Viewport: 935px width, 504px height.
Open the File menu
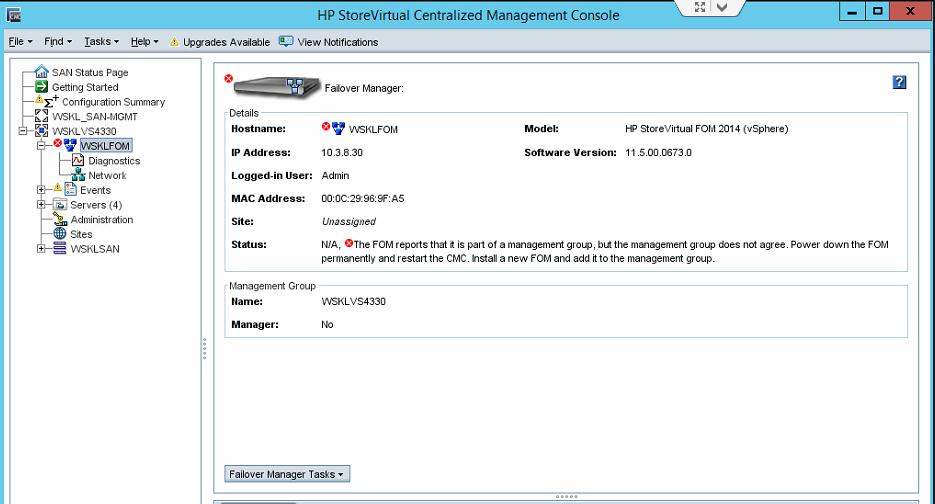click(20, 42)
